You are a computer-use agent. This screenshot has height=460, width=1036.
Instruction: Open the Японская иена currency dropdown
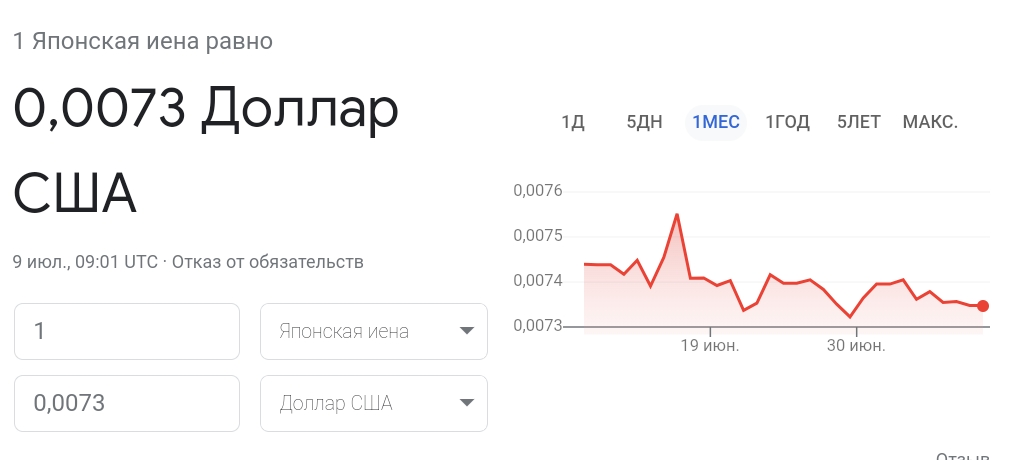(374, 331)
